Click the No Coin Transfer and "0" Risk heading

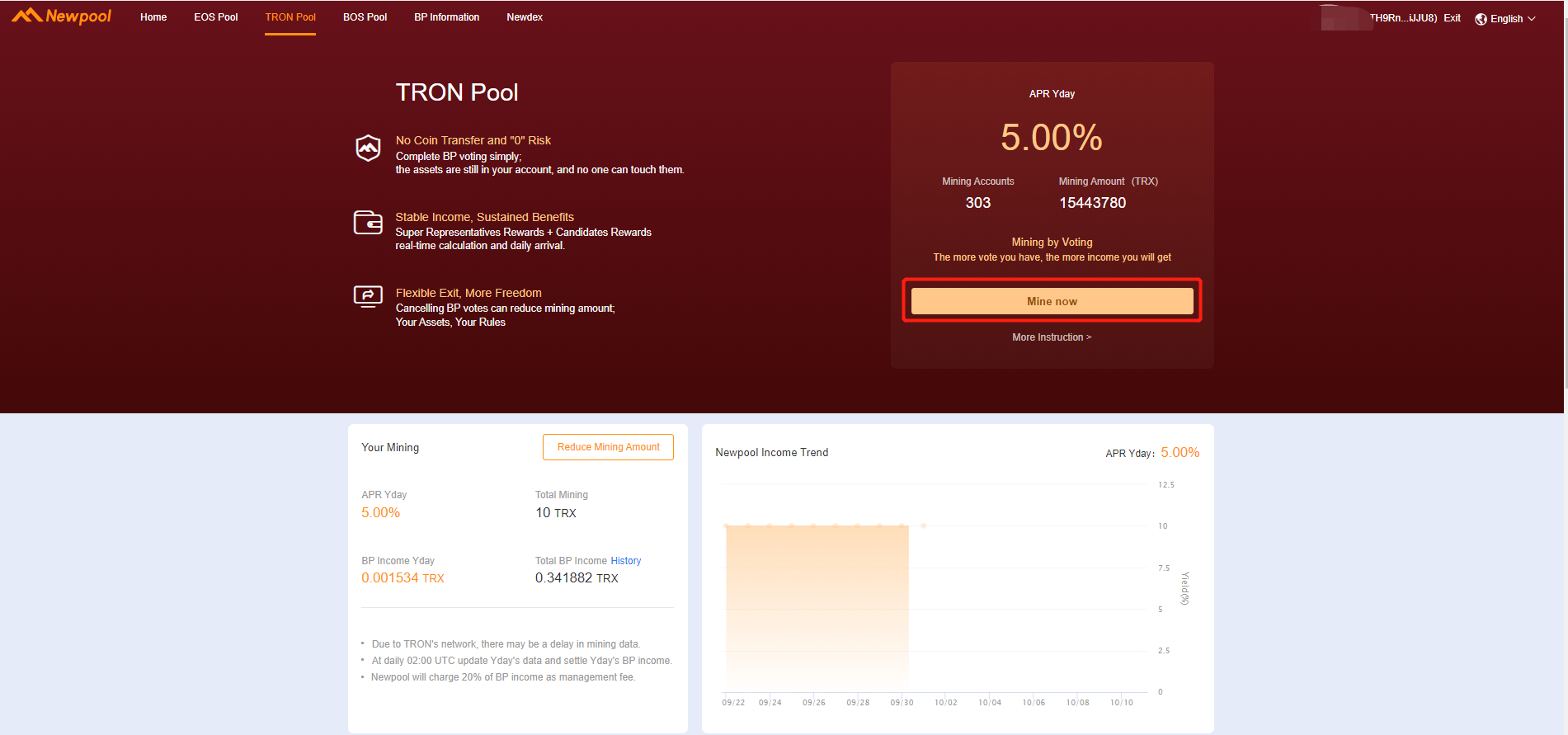(x=473, y=140)
